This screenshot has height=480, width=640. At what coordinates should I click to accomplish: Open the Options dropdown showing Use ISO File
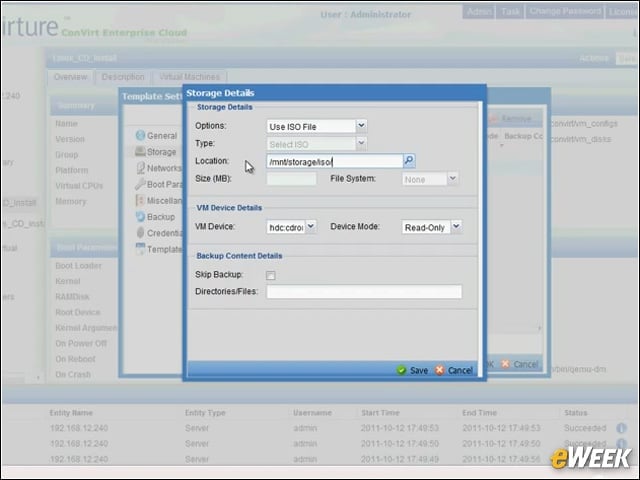(361, 126)
